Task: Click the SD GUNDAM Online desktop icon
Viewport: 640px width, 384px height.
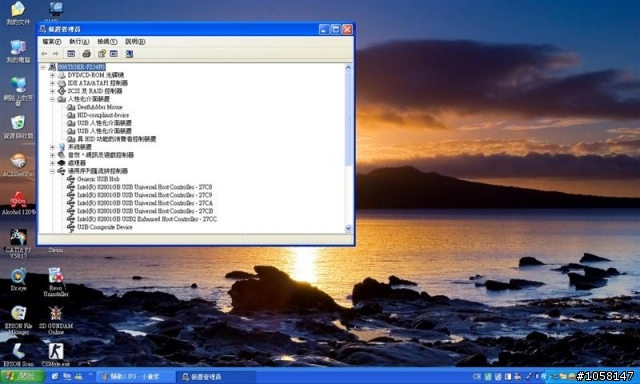Action: coord(56,320)
